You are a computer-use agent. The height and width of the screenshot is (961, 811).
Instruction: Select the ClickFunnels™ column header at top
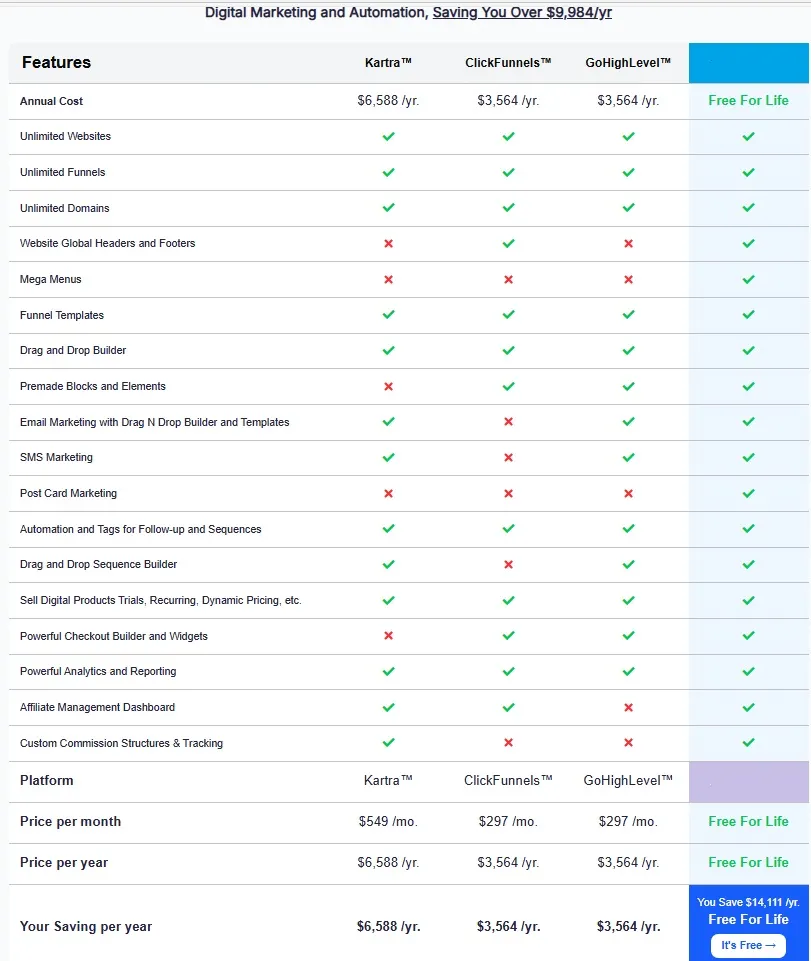click(508, 63)
